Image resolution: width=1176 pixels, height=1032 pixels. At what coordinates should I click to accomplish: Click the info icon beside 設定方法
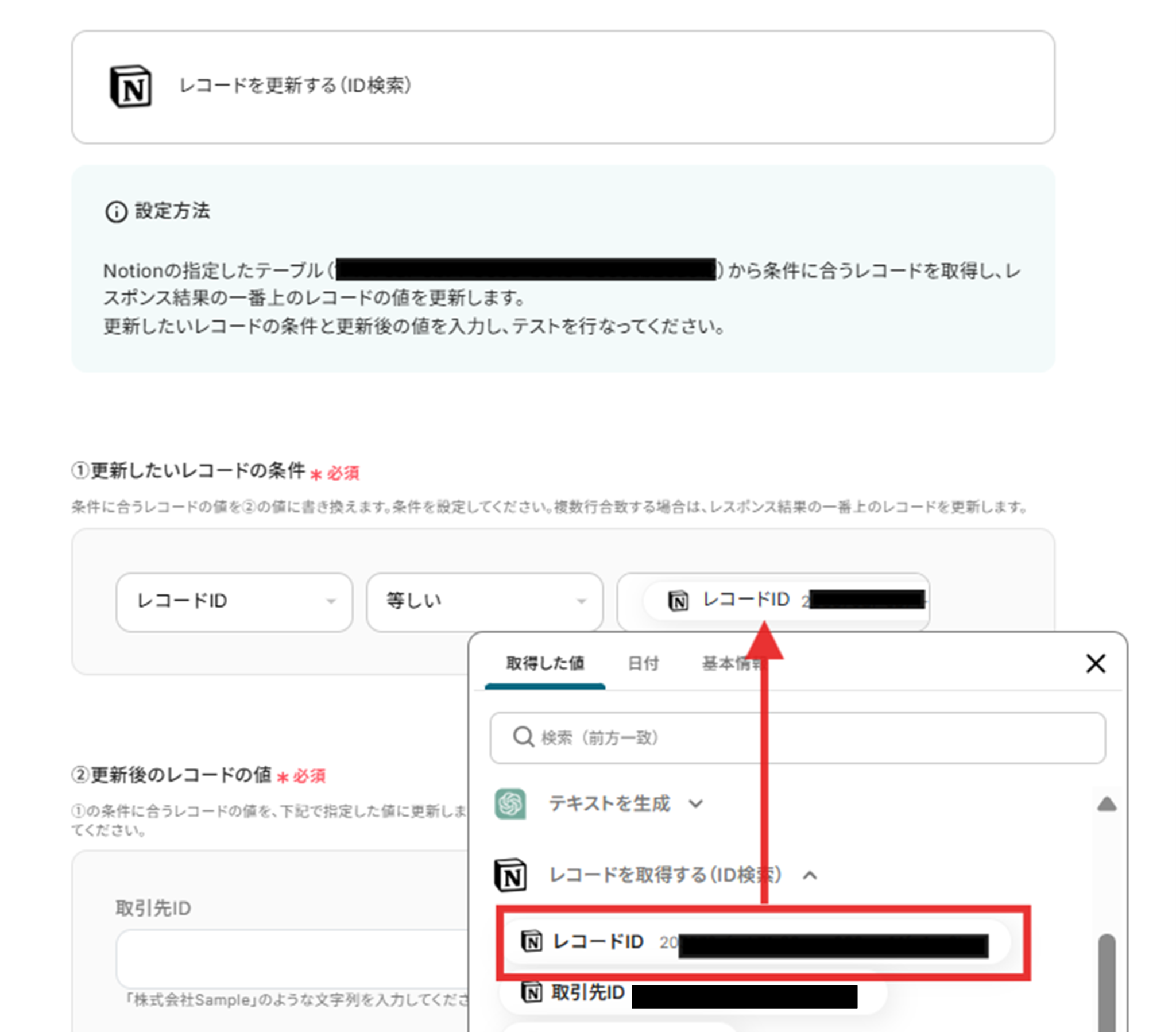coord(115,212)
